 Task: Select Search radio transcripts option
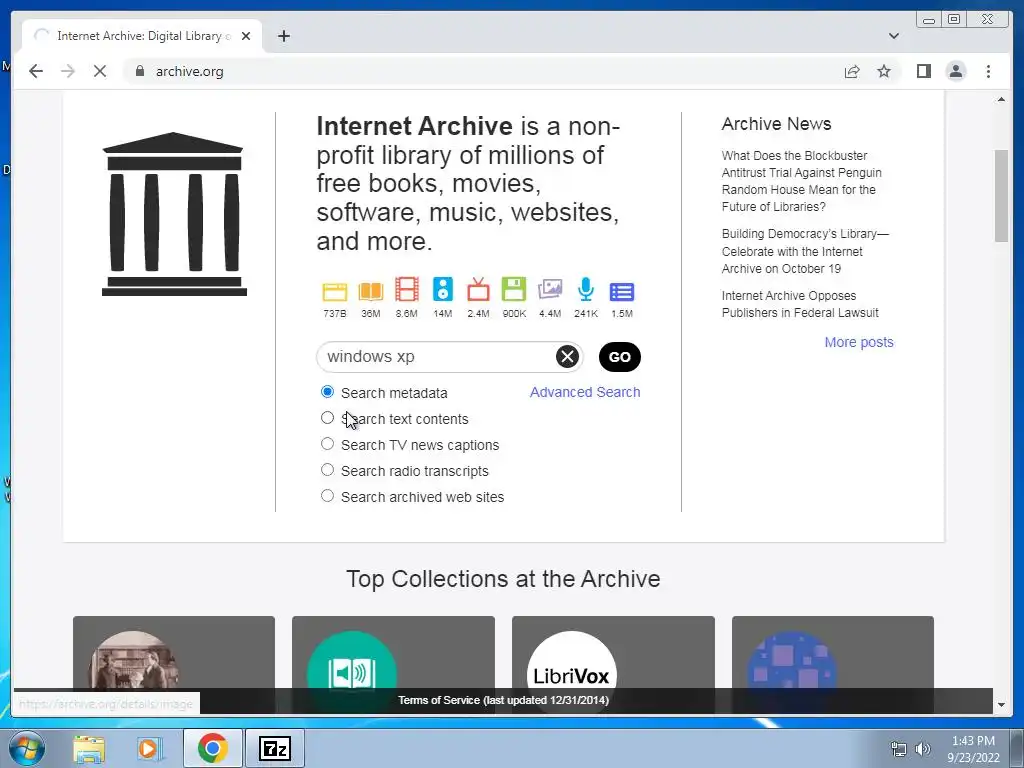click(x=327, y=470)
